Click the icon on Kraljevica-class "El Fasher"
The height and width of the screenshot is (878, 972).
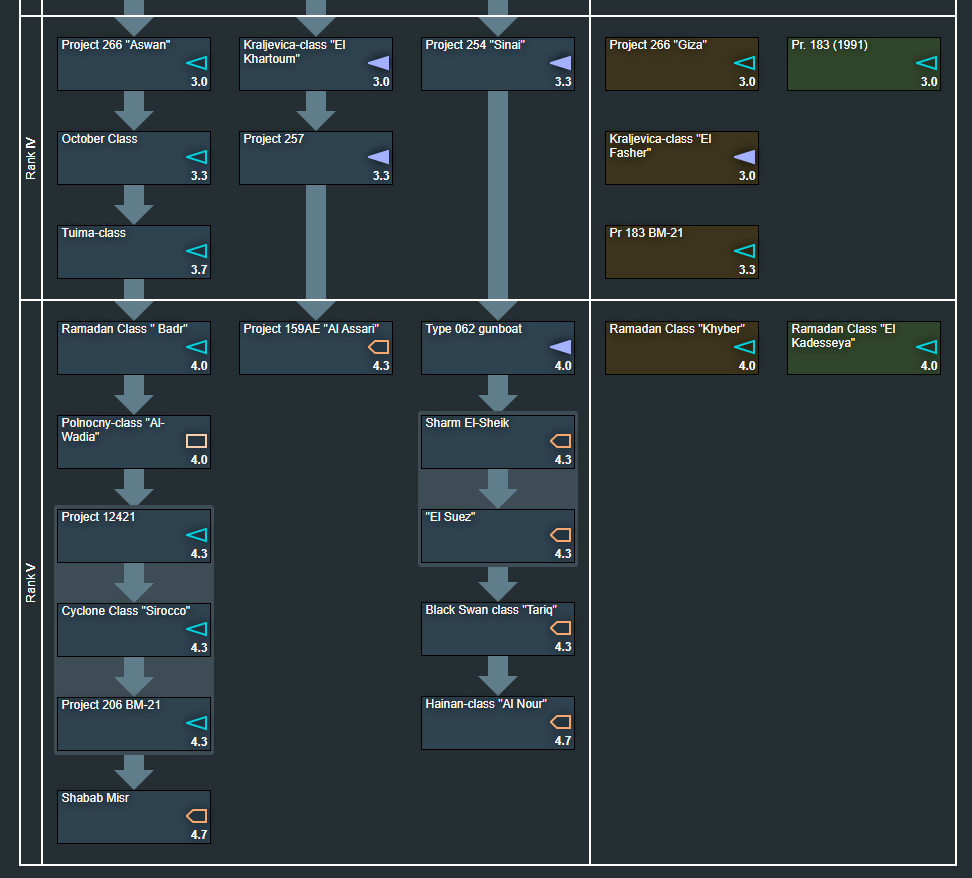744,157
